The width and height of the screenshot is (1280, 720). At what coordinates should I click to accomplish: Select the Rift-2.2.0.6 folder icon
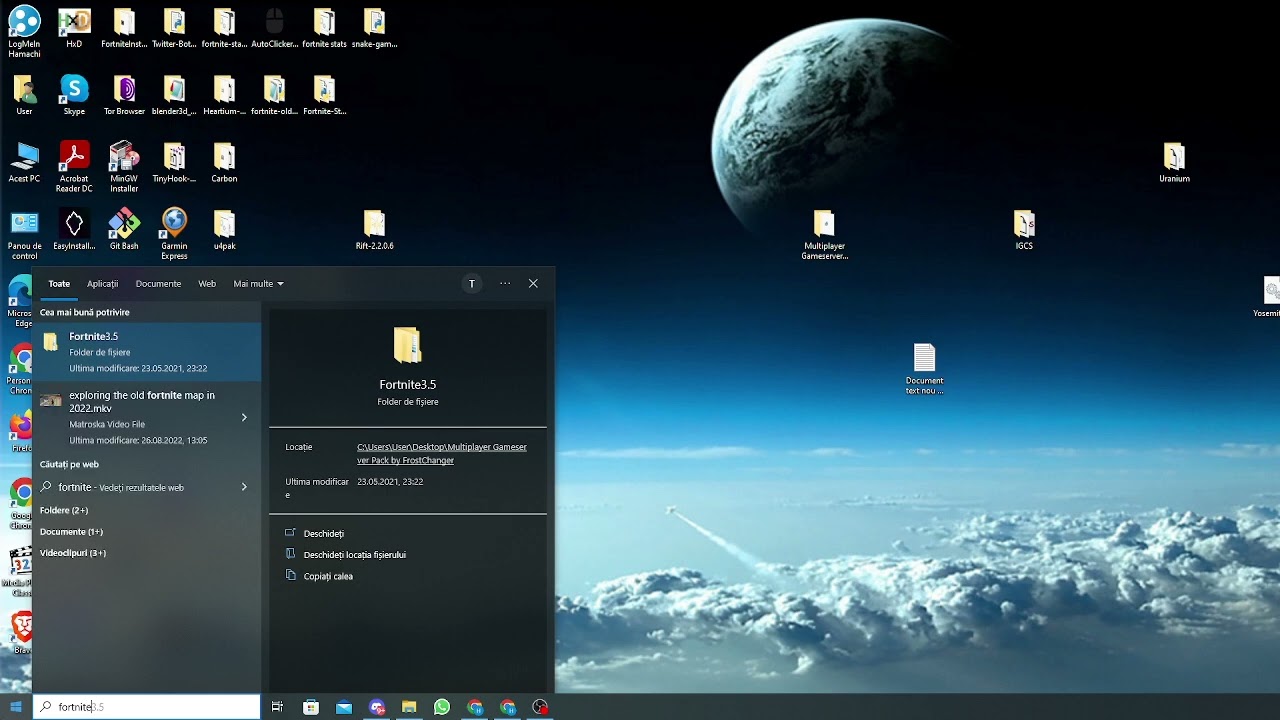point(374,229)
